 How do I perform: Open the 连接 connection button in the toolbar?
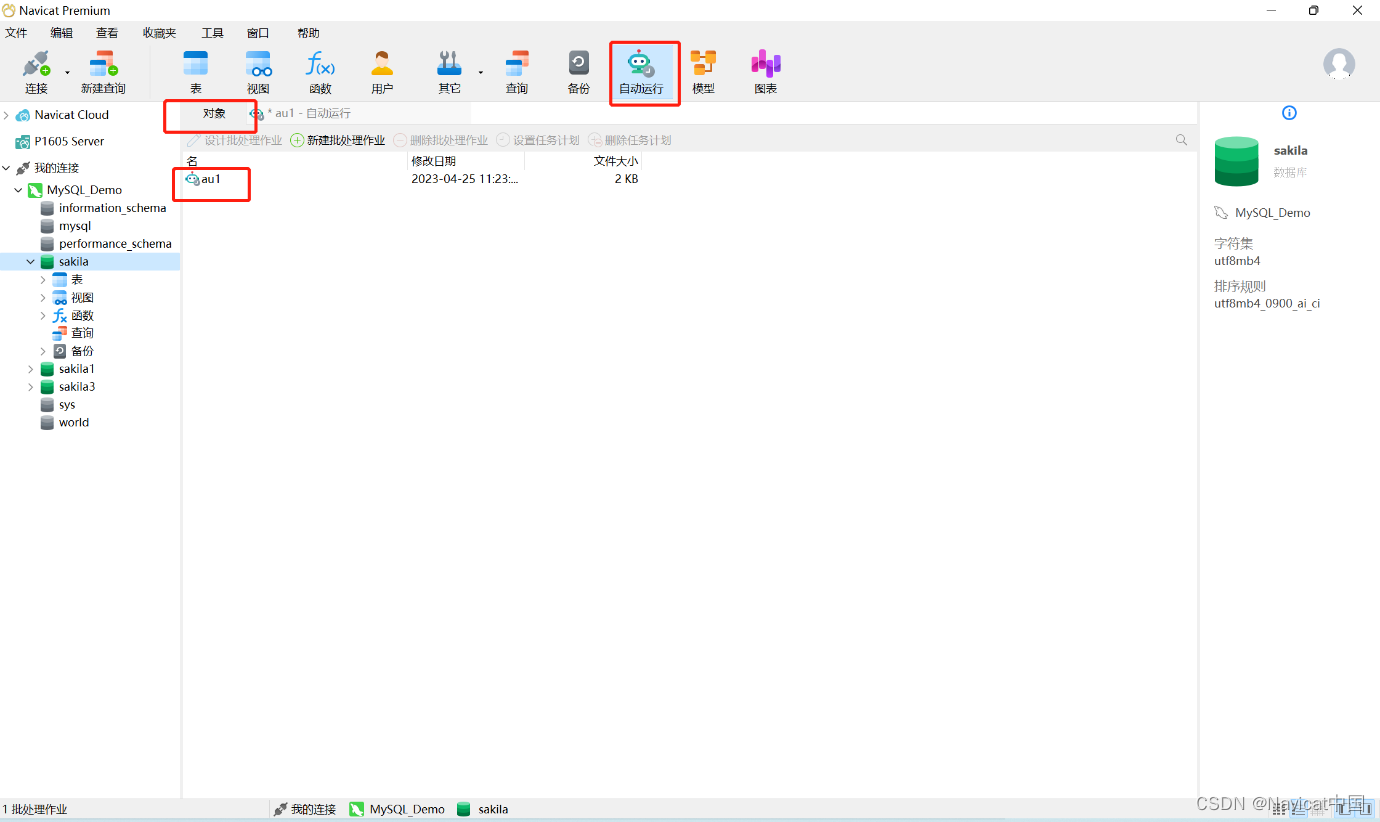tap(36, 73)
